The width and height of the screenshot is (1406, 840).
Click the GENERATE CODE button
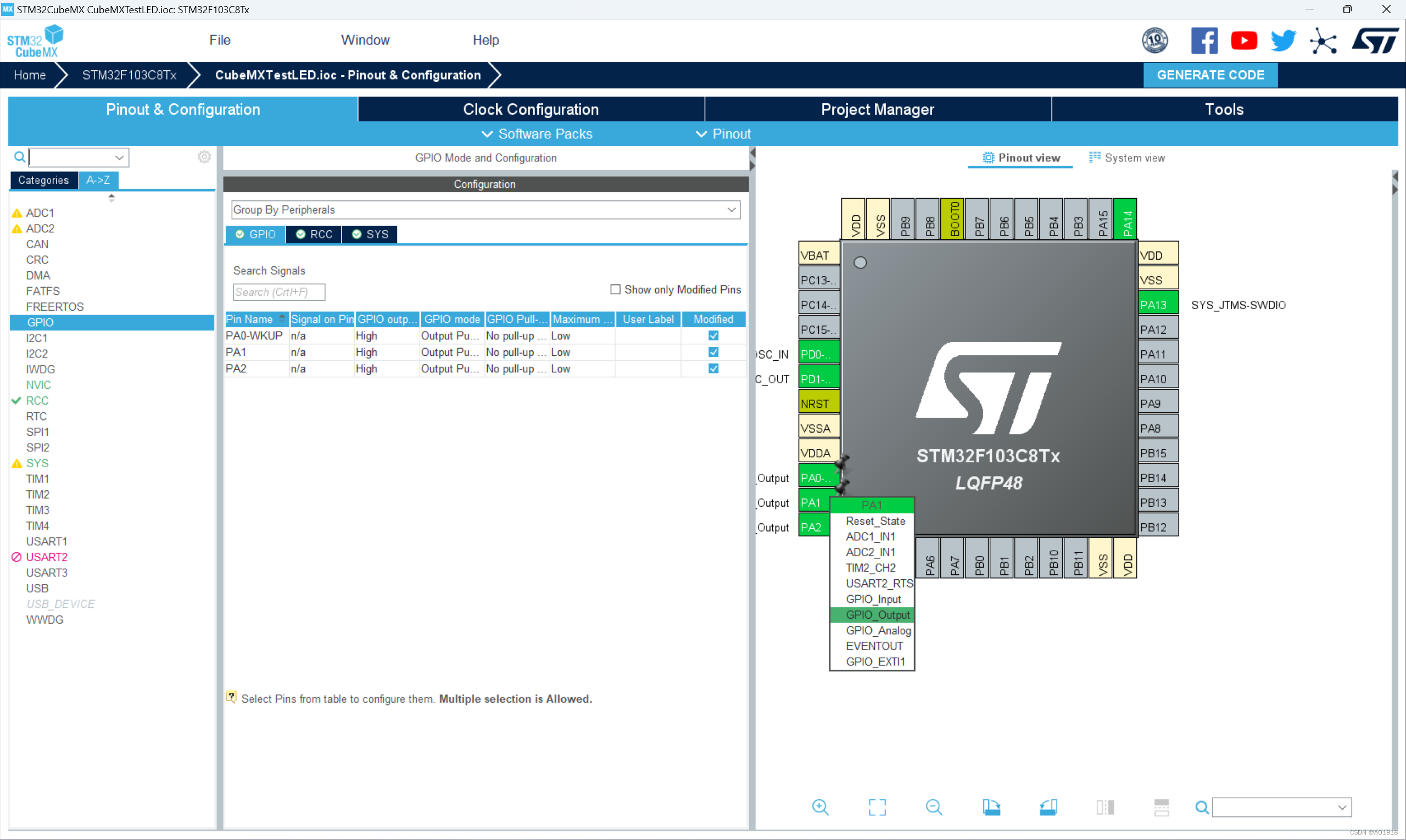point(1210,75)
